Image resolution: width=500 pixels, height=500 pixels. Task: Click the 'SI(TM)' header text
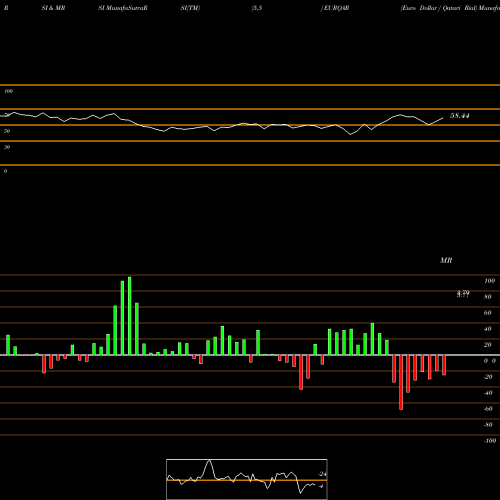pos(190,8)
